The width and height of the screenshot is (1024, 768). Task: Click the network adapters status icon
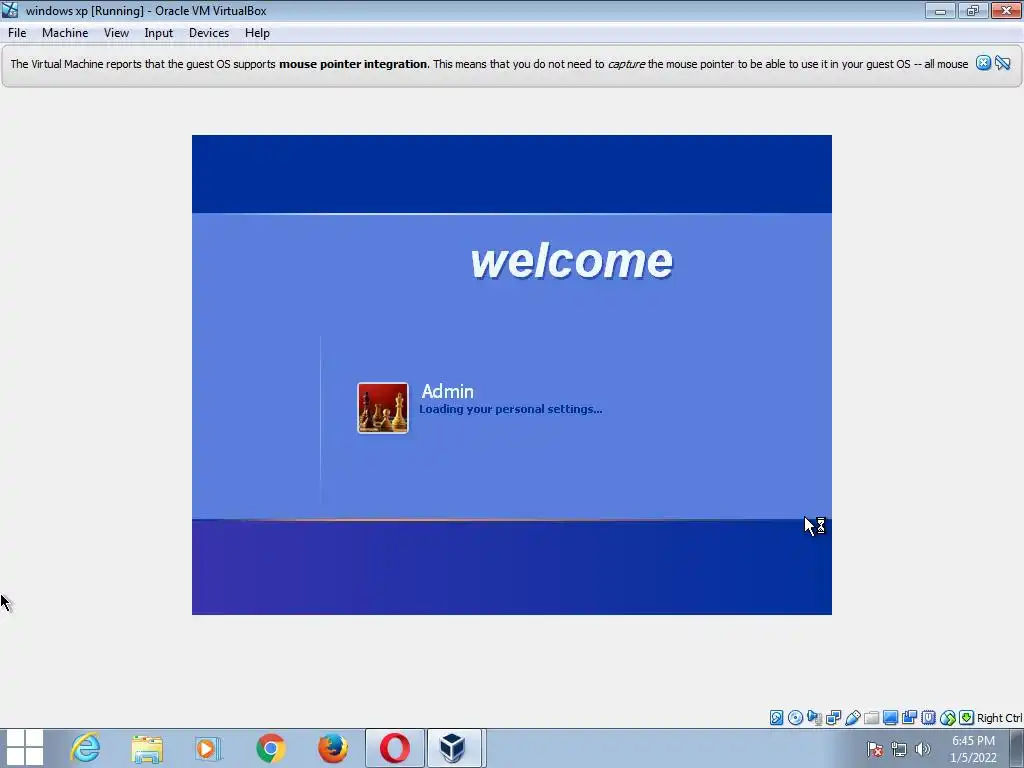(x=833, y=718)
